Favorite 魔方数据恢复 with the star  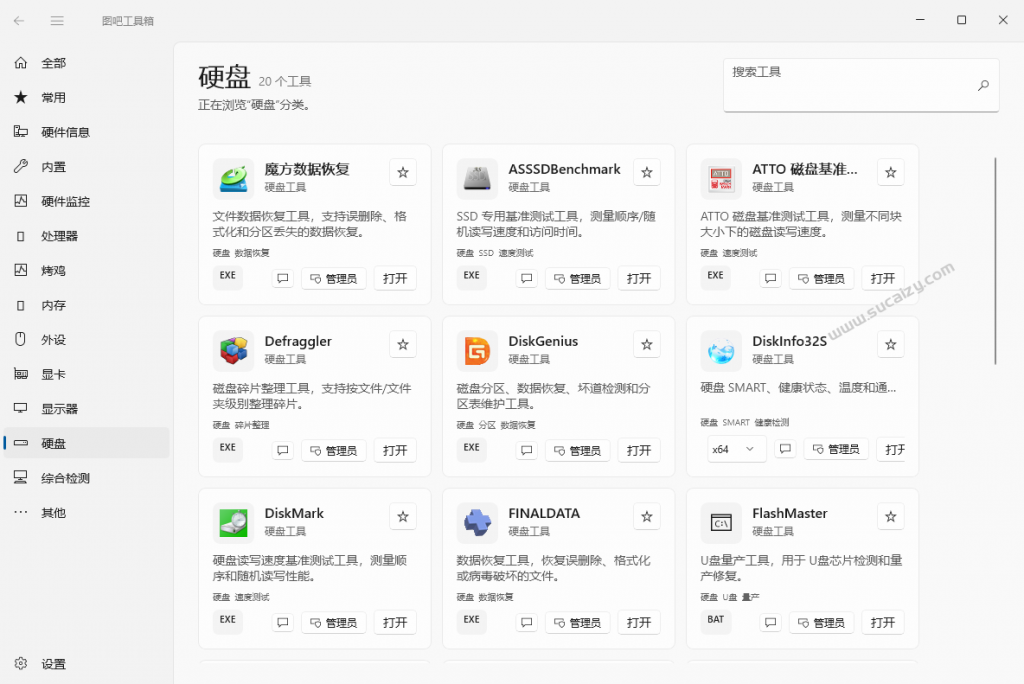click(x=403, y=172)
